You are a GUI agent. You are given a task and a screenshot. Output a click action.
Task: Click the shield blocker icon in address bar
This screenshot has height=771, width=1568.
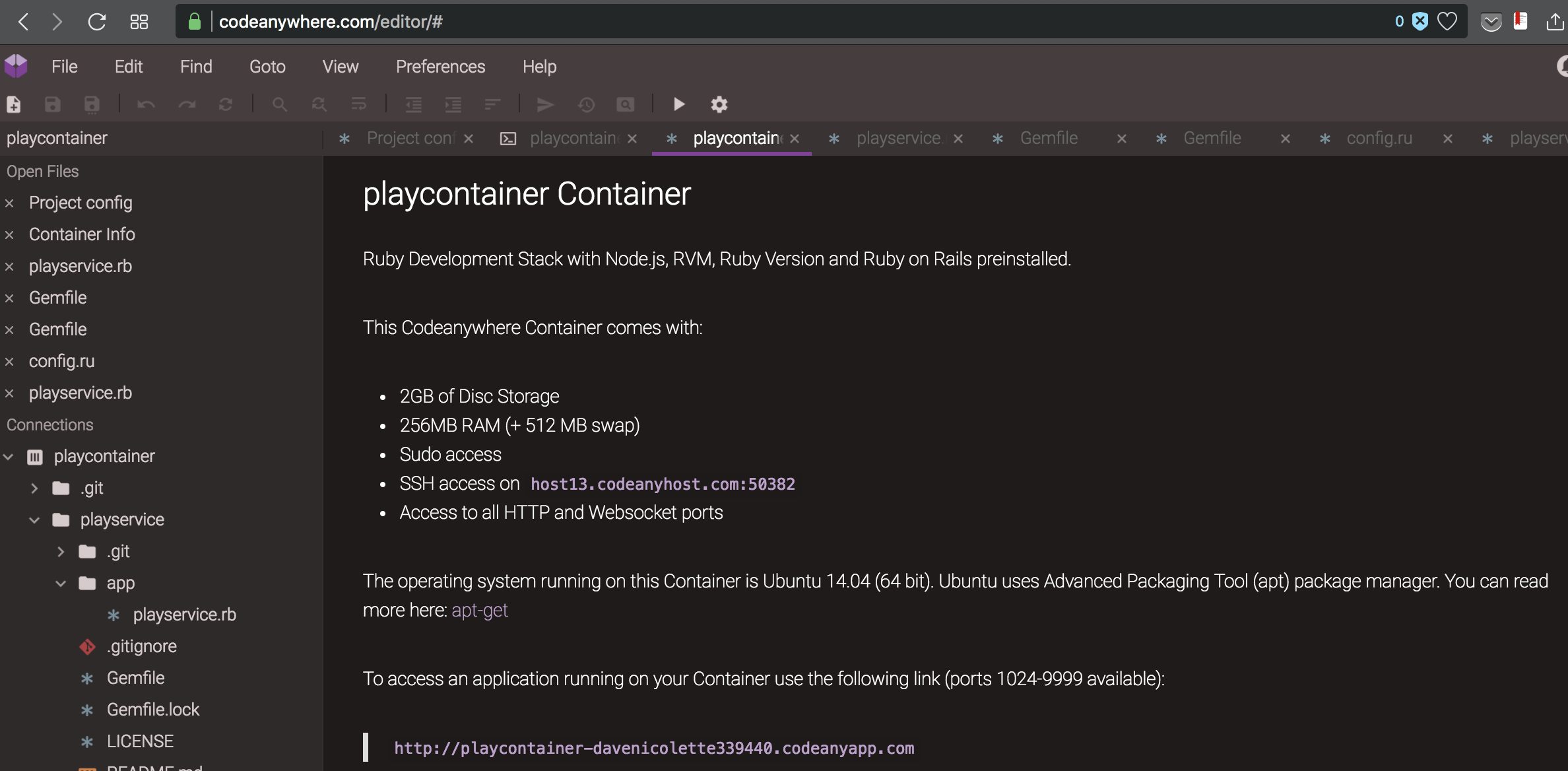(x=1420, y=22)
